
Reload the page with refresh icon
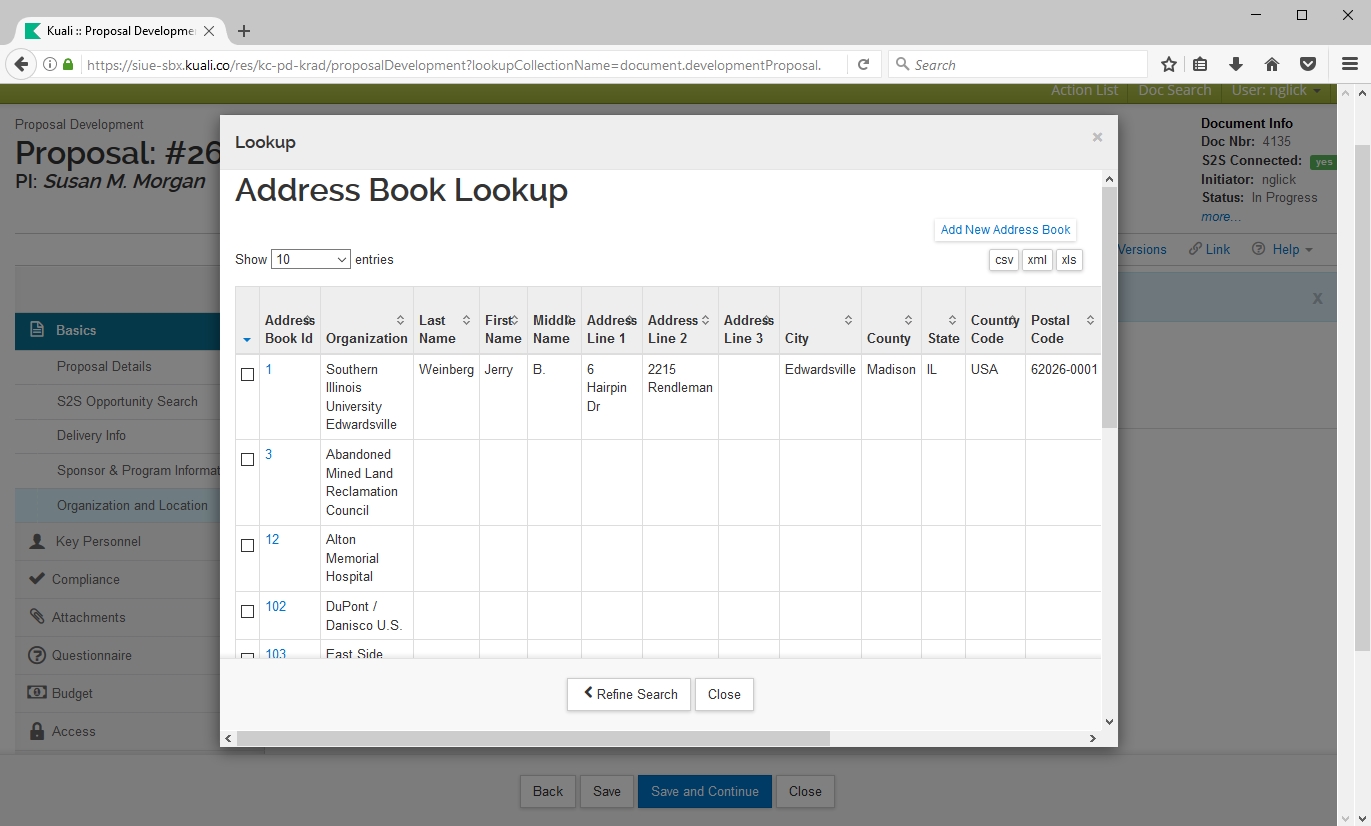point(863,65)
